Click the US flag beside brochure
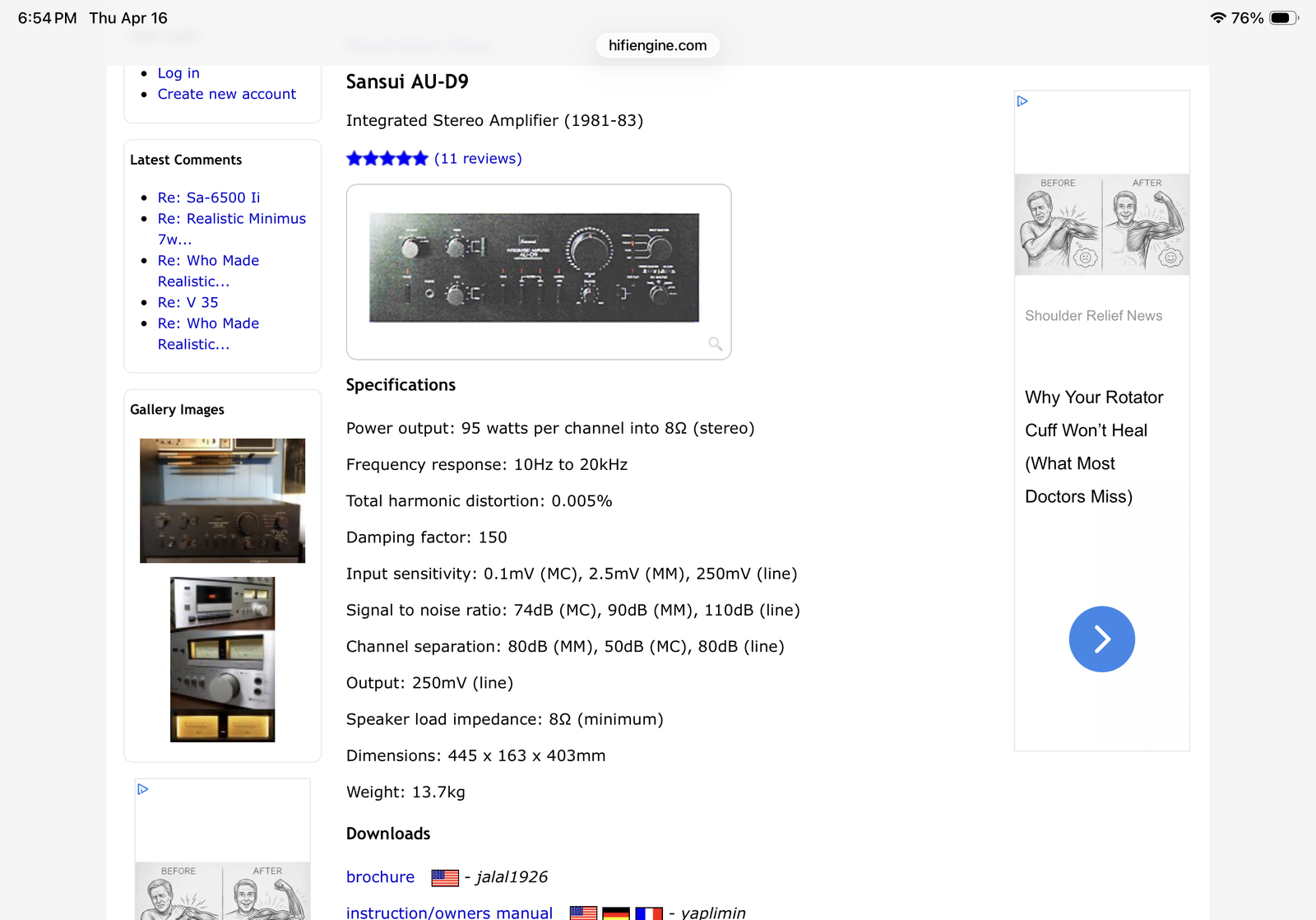Image resolution: width=1316 pixels, height=920 pixels. pos(445,878)
